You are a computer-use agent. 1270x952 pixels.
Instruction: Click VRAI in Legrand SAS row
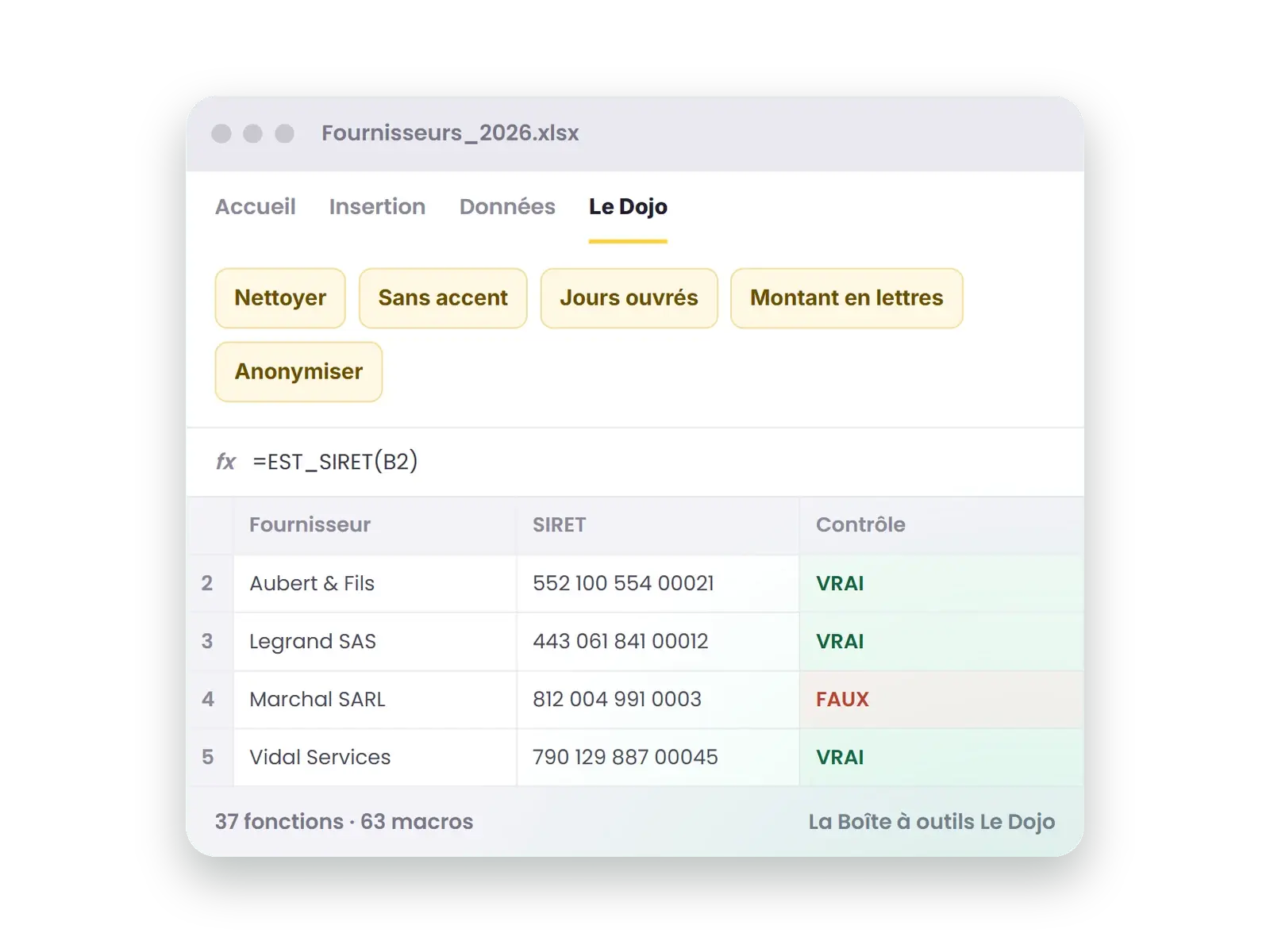tap(941, 641)
